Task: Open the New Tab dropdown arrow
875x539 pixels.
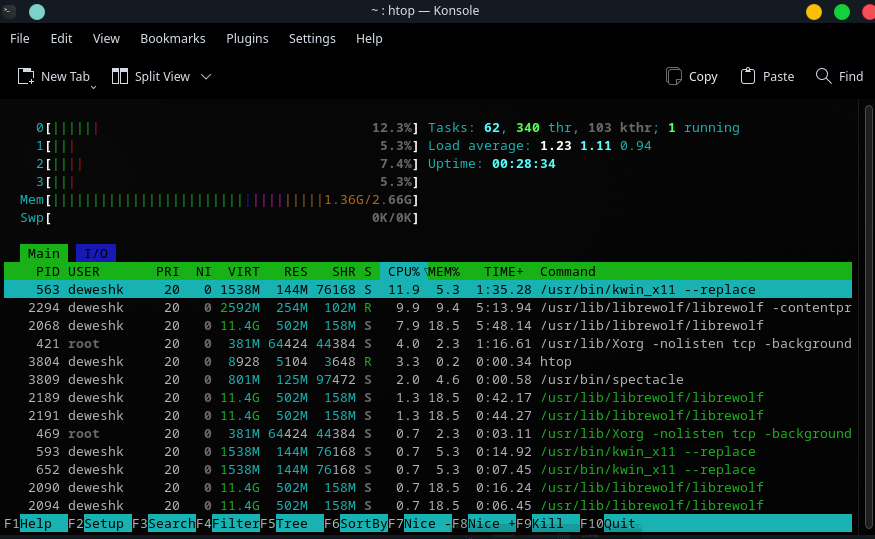Action: click(93, 88)
